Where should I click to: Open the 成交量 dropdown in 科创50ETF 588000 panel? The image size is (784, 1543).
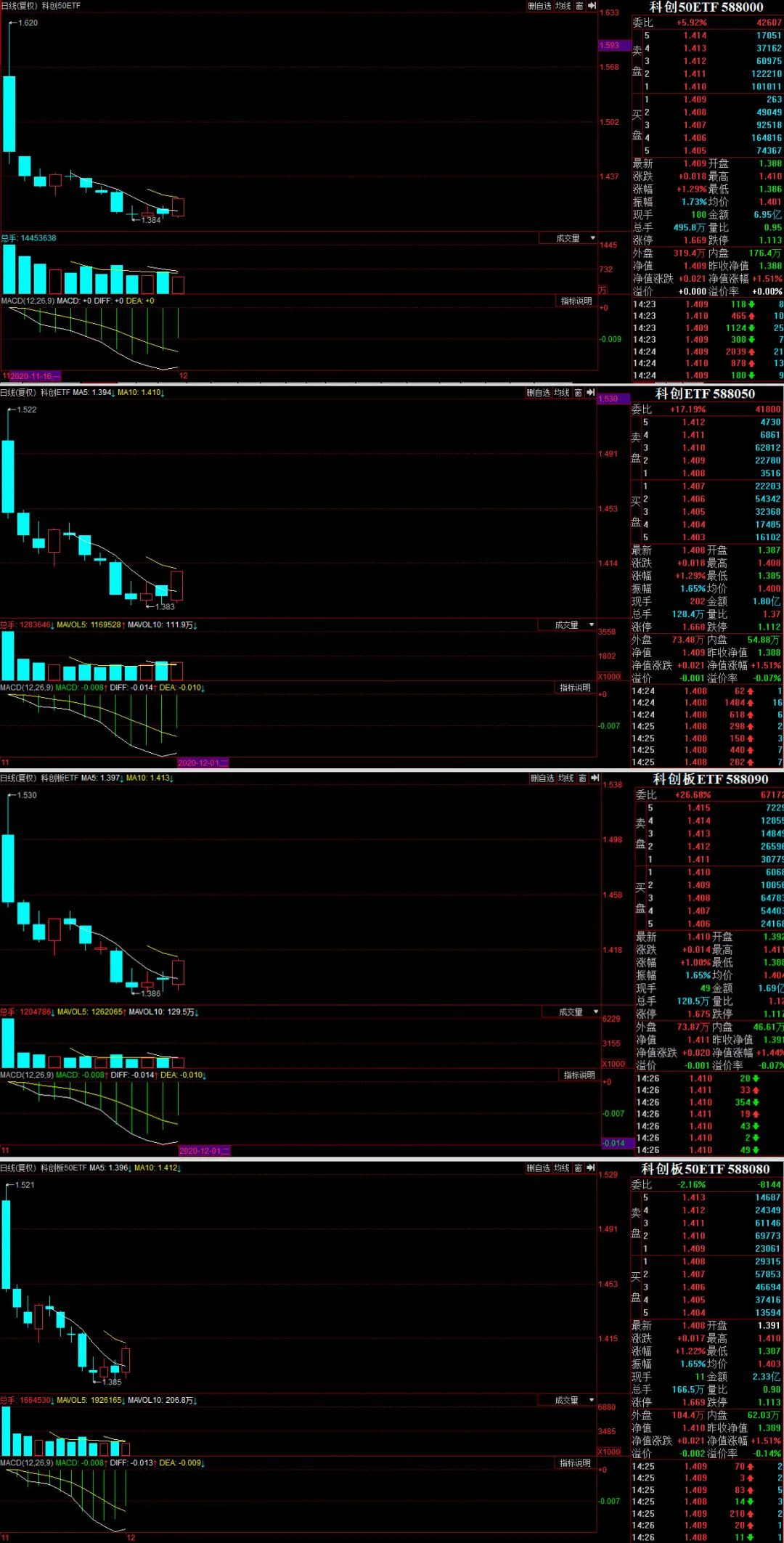568,238
